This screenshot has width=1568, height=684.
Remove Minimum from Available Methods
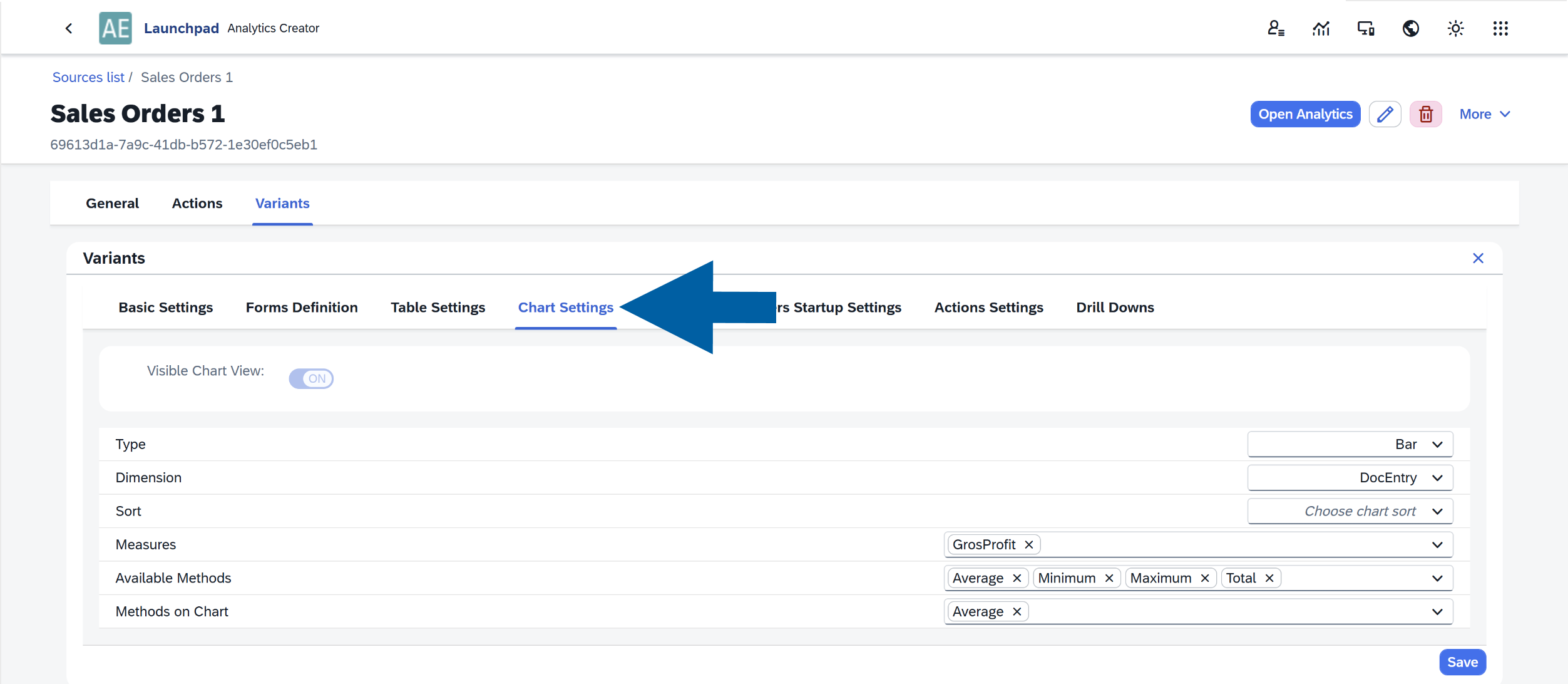[x=1110, y=578]
